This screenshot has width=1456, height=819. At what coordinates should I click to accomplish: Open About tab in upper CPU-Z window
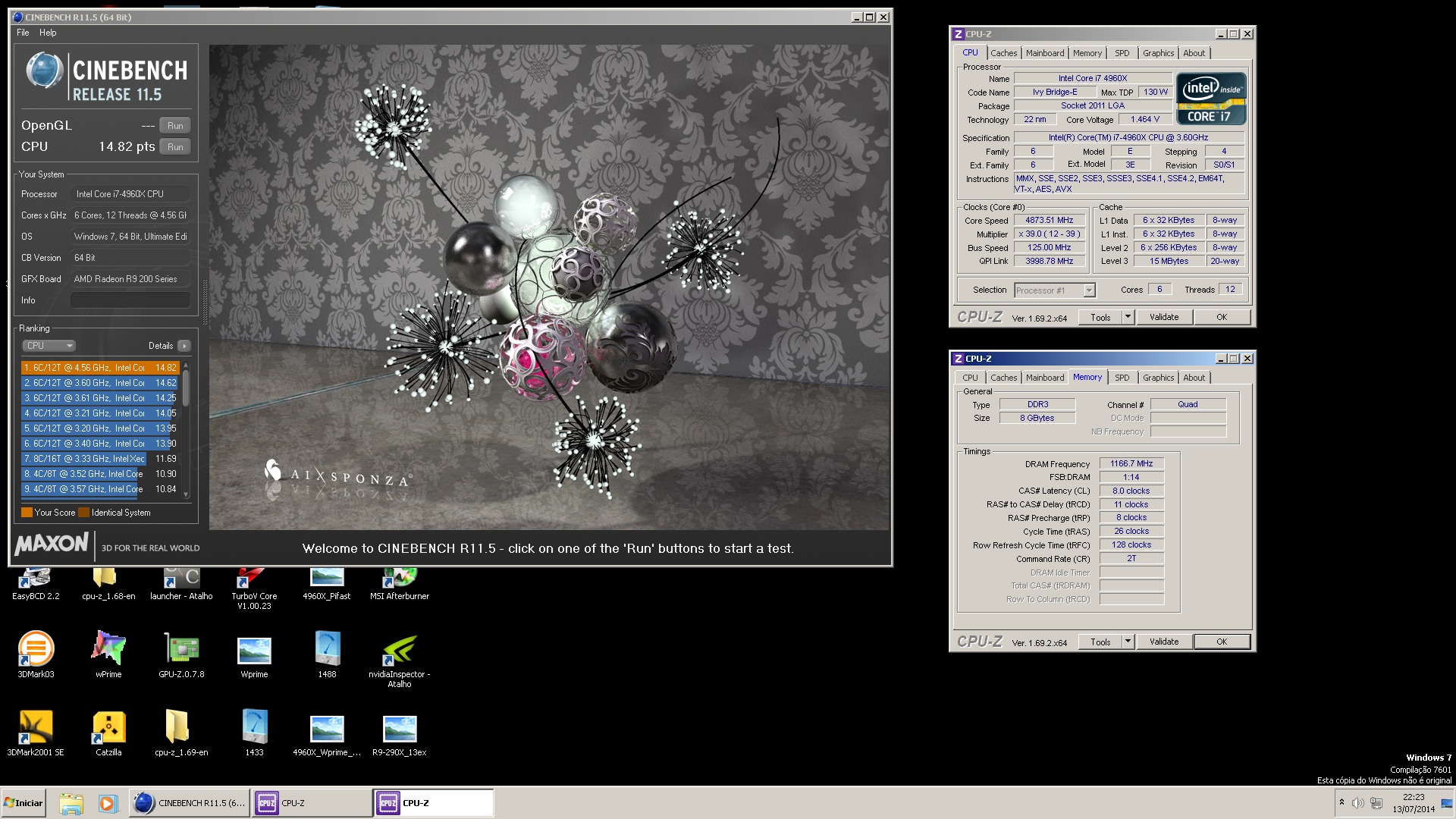[x=1194, y=53]
